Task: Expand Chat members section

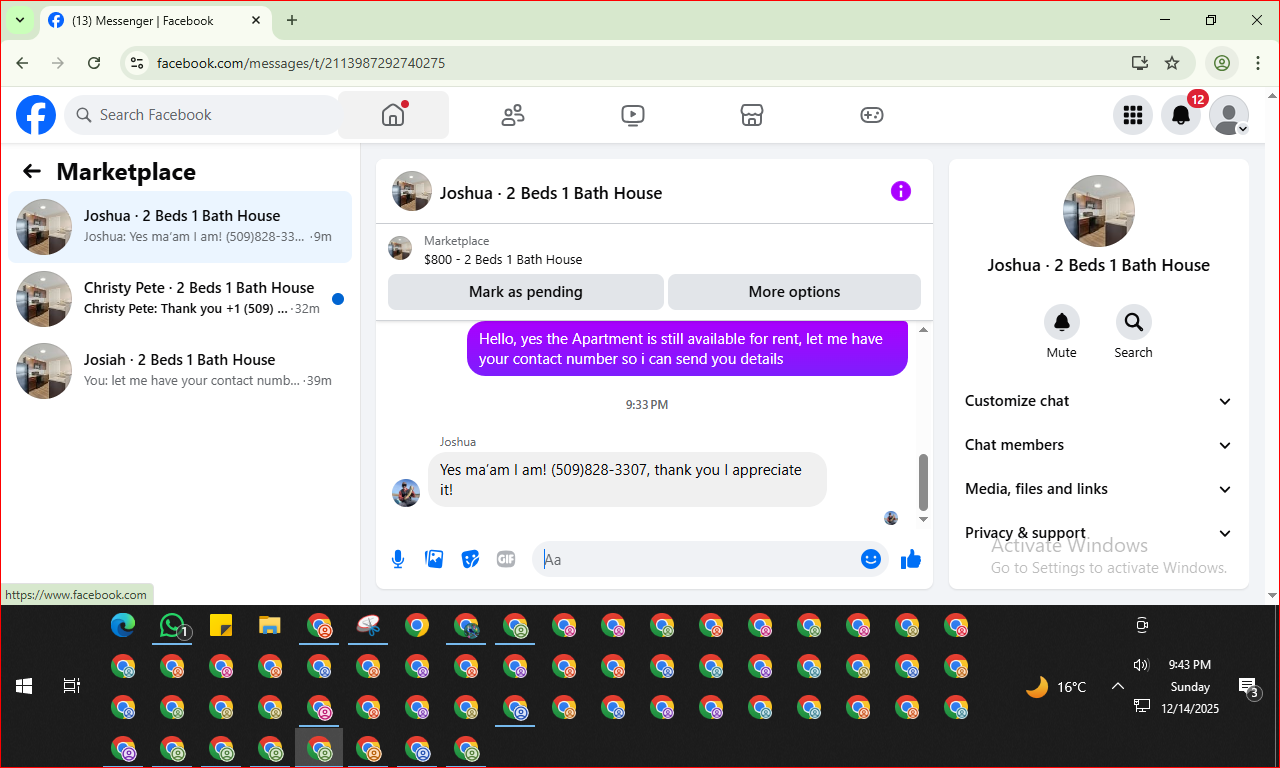Action: [x=1098, y=445]
